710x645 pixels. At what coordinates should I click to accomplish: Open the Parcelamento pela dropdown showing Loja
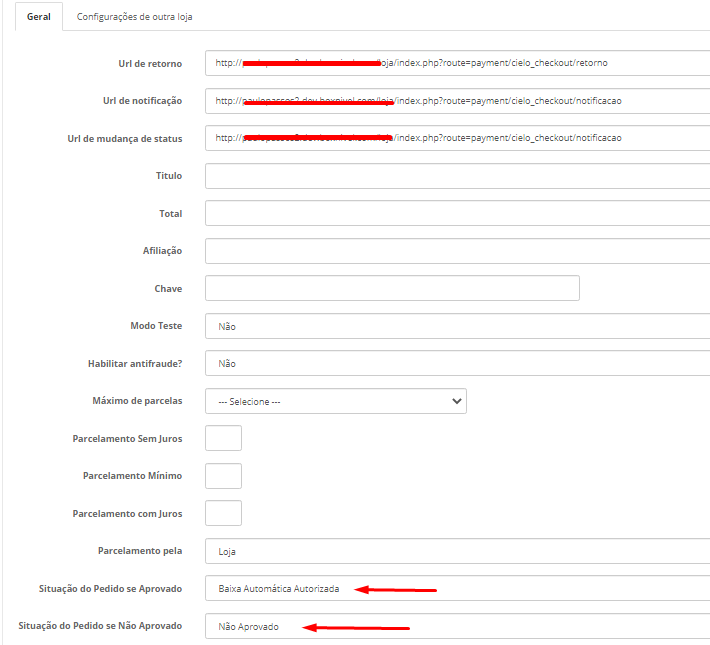pos(456,551)
